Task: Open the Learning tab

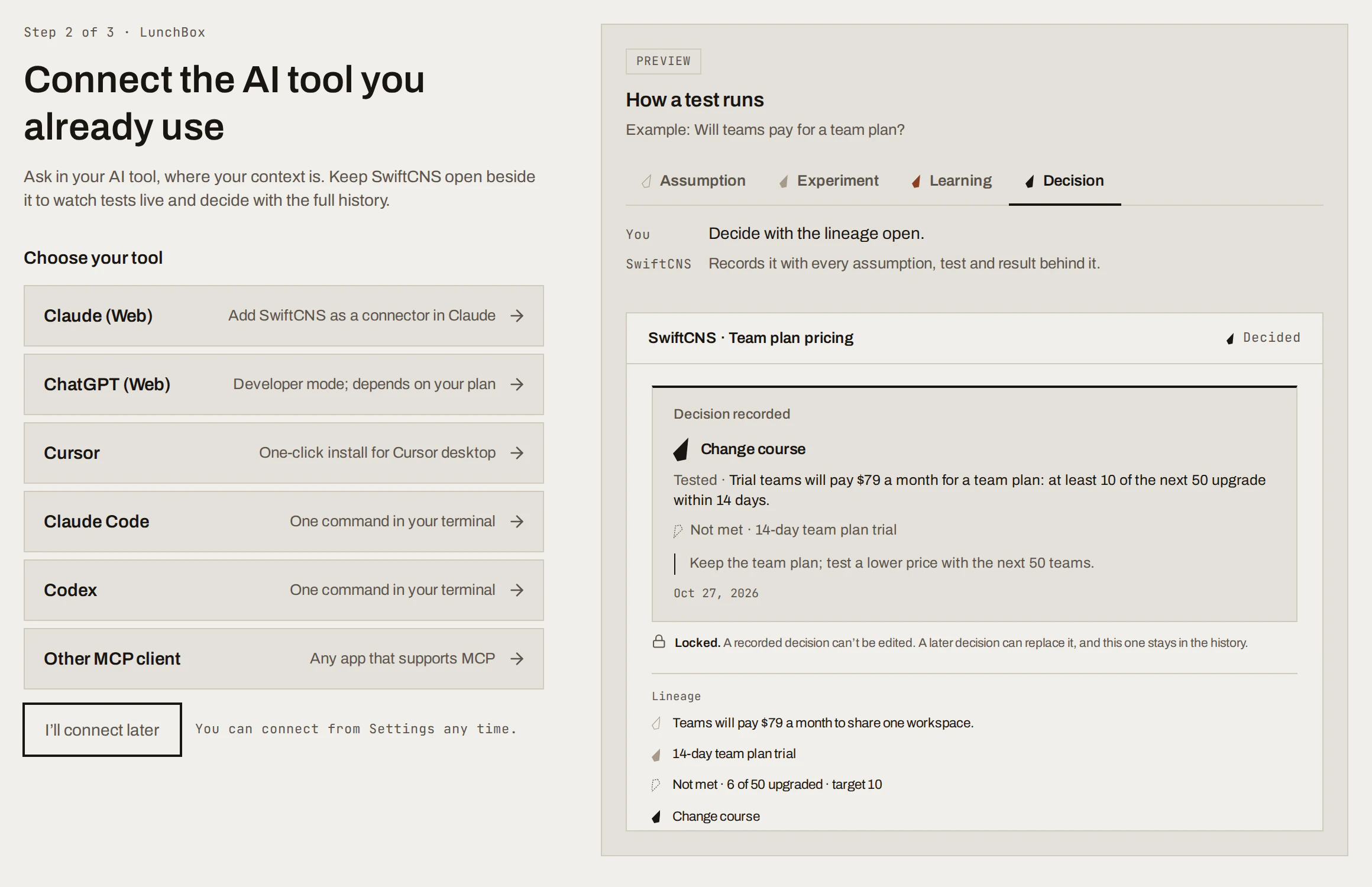Action: point(952,181)
